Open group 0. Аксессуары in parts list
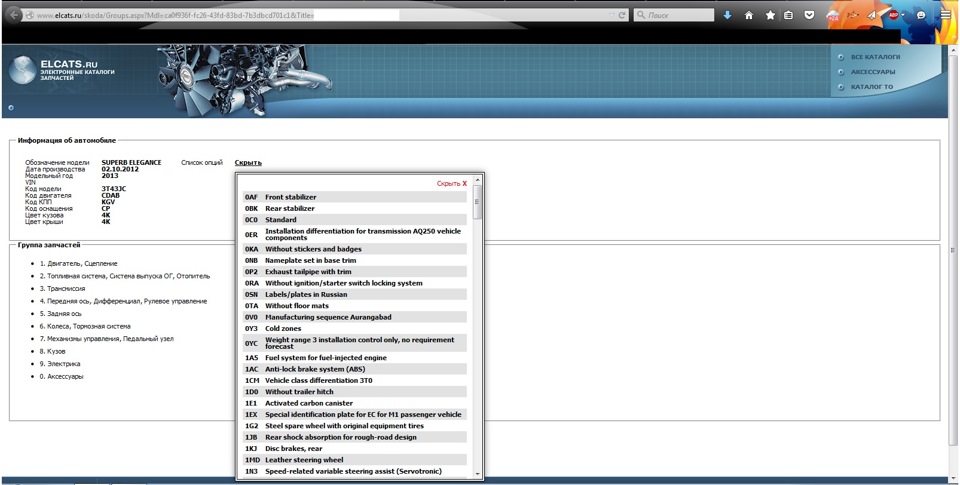960x485 pixels. click(61, 377)
